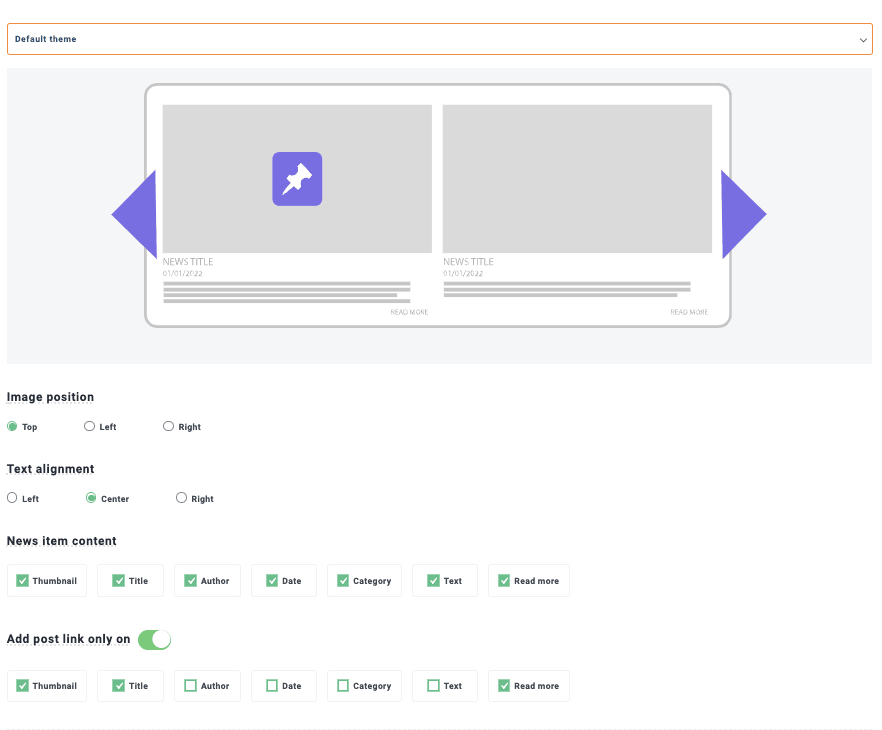Set text alignment to Right
Viewport: 882px width, 730px height.
[182, 498]
